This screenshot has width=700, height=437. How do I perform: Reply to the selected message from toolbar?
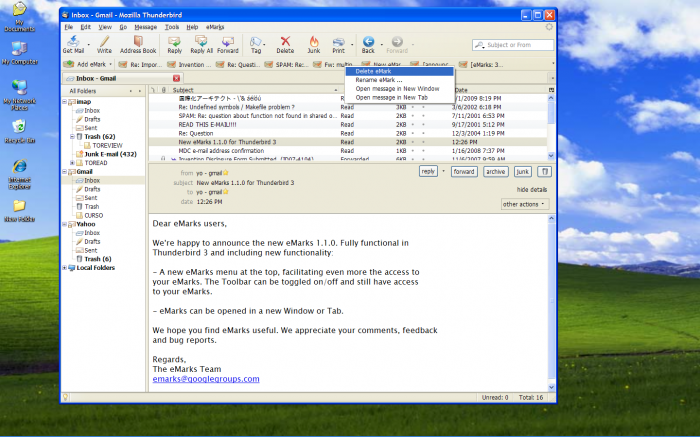174,42
